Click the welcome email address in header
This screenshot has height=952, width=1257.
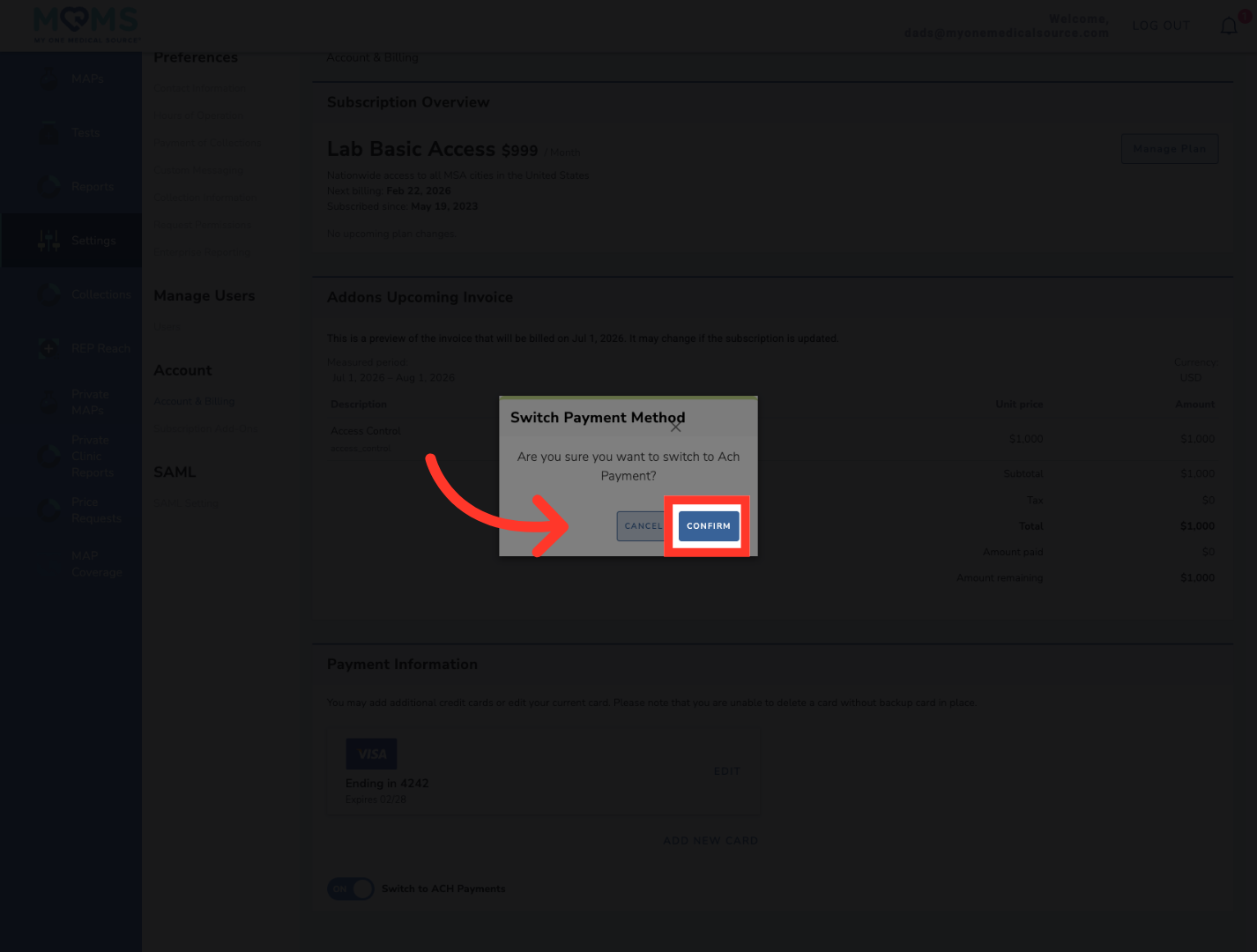pyautogui.click(x=1007, y=33)
